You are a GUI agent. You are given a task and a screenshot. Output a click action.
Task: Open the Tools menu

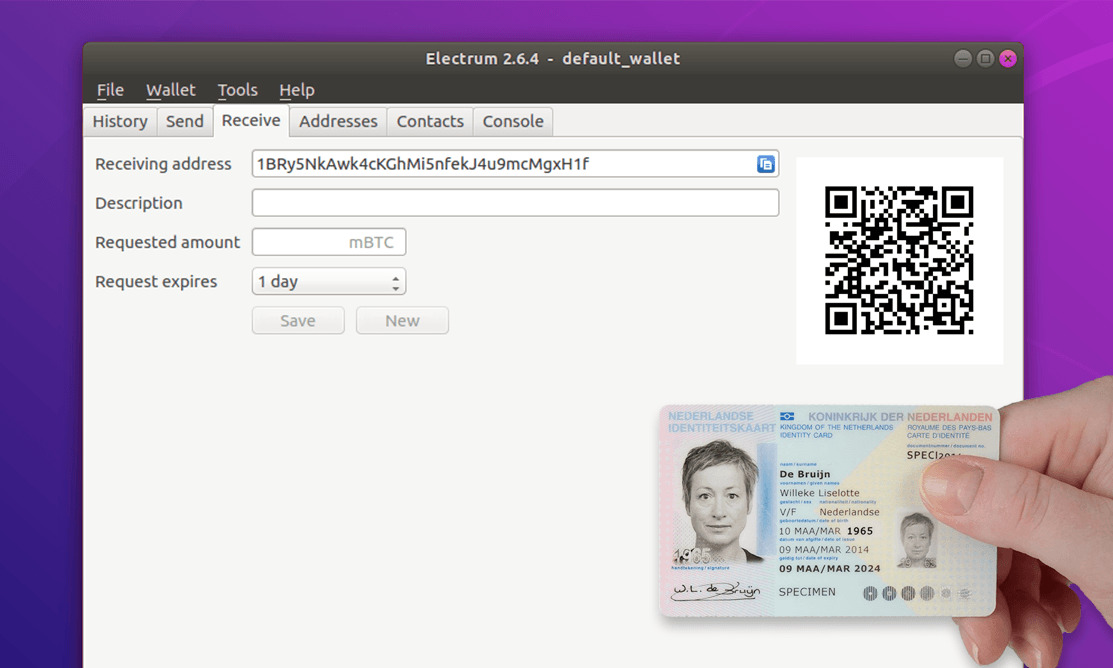pos(237,90)
